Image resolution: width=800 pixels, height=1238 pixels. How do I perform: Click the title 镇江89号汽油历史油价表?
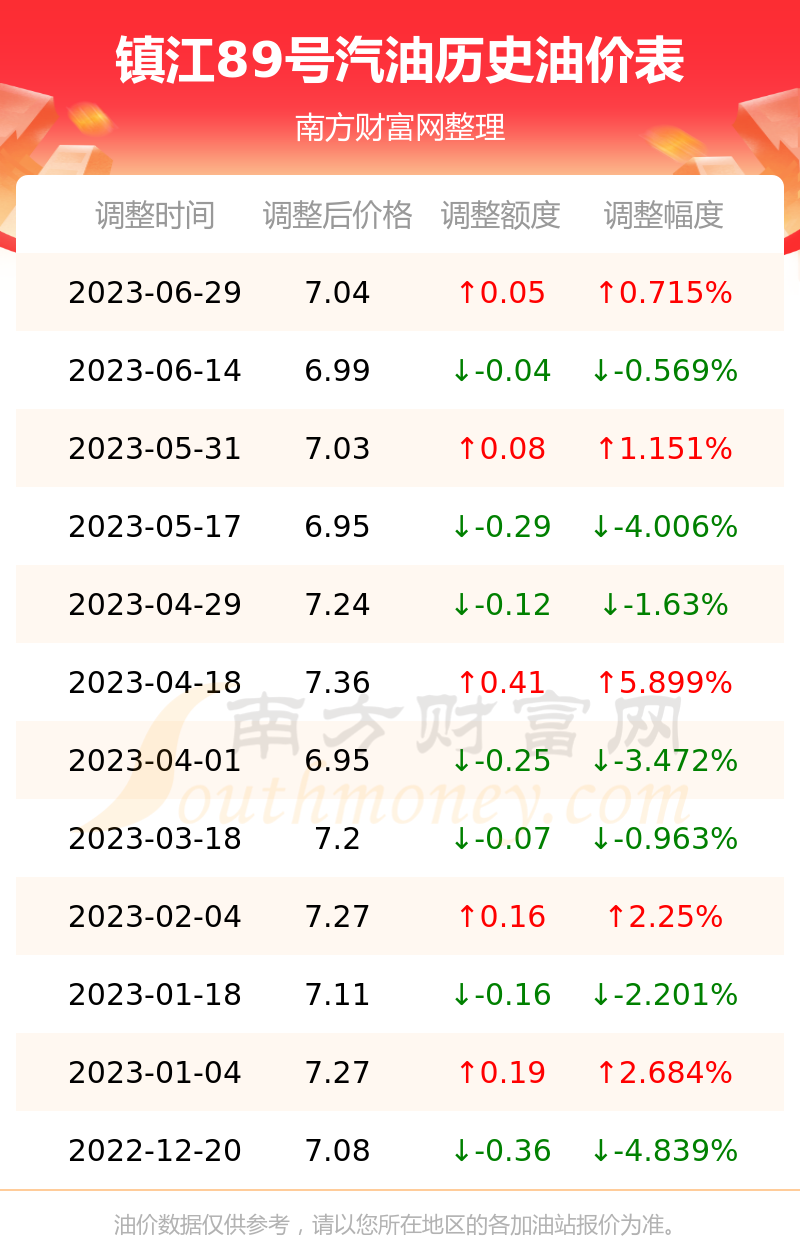coord(400,61)
